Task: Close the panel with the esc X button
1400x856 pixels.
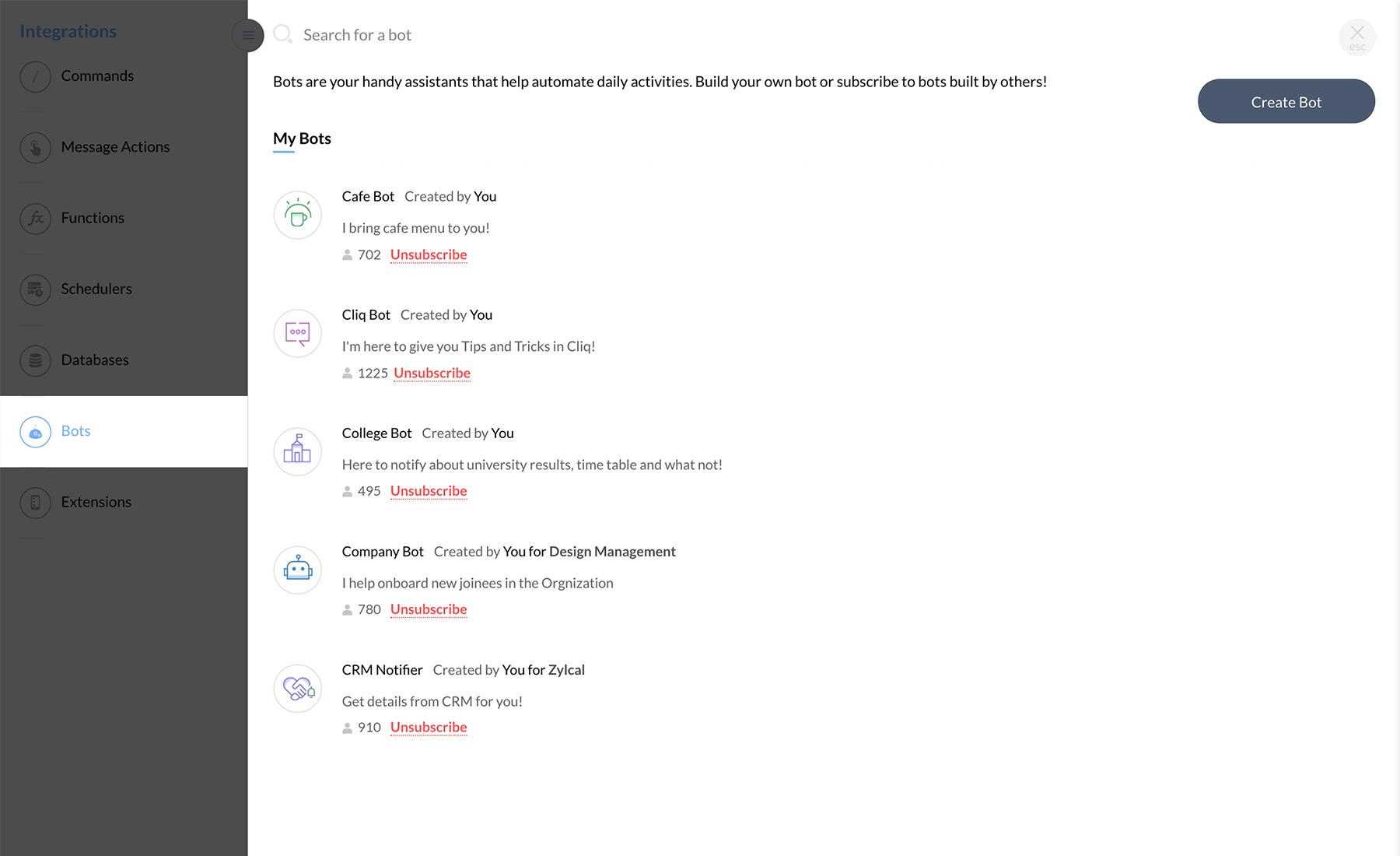Action: [1357, 37]
